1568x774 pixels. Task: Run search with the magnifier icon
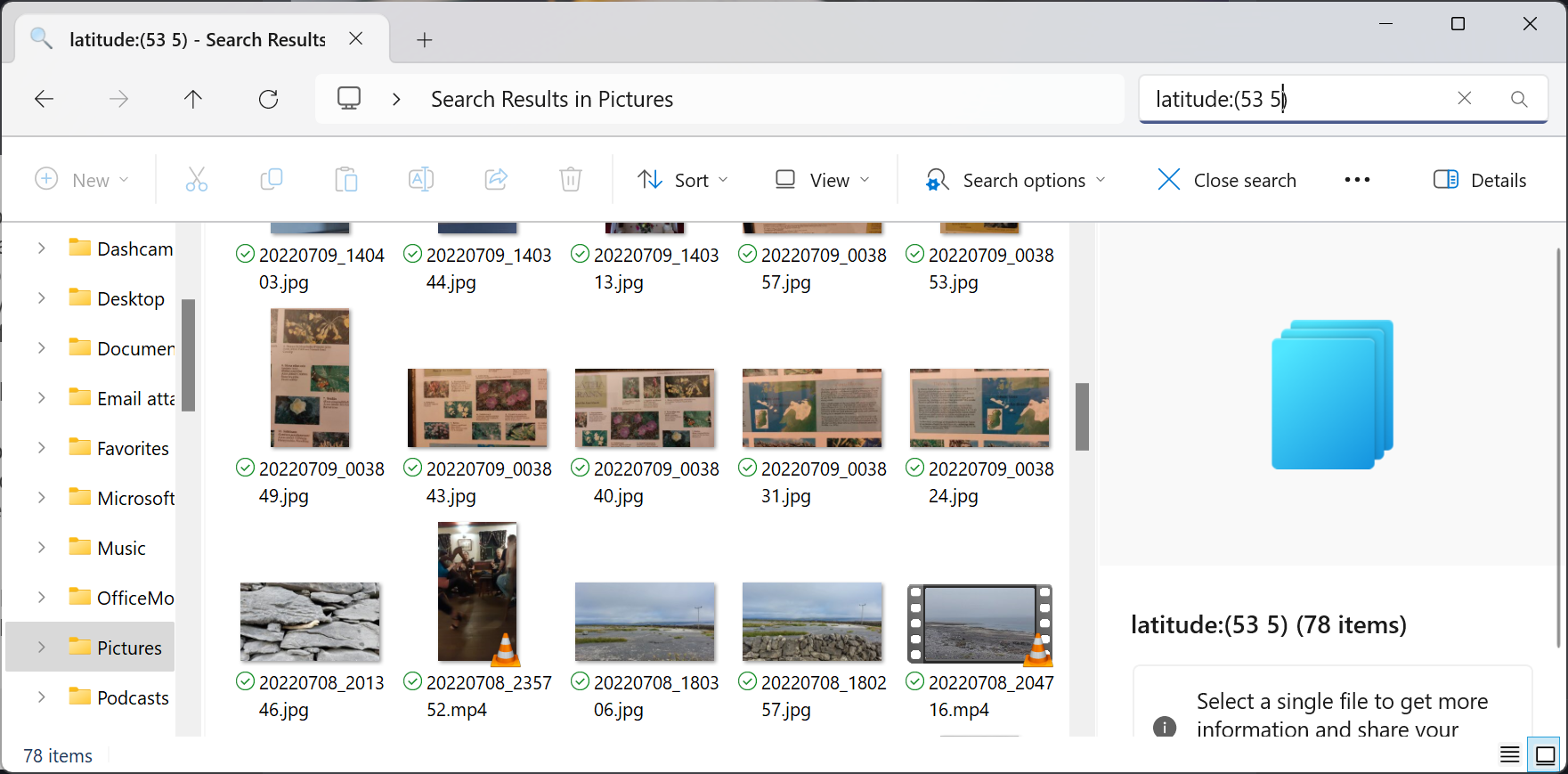pyautogui.click(x=1519, y=99)
